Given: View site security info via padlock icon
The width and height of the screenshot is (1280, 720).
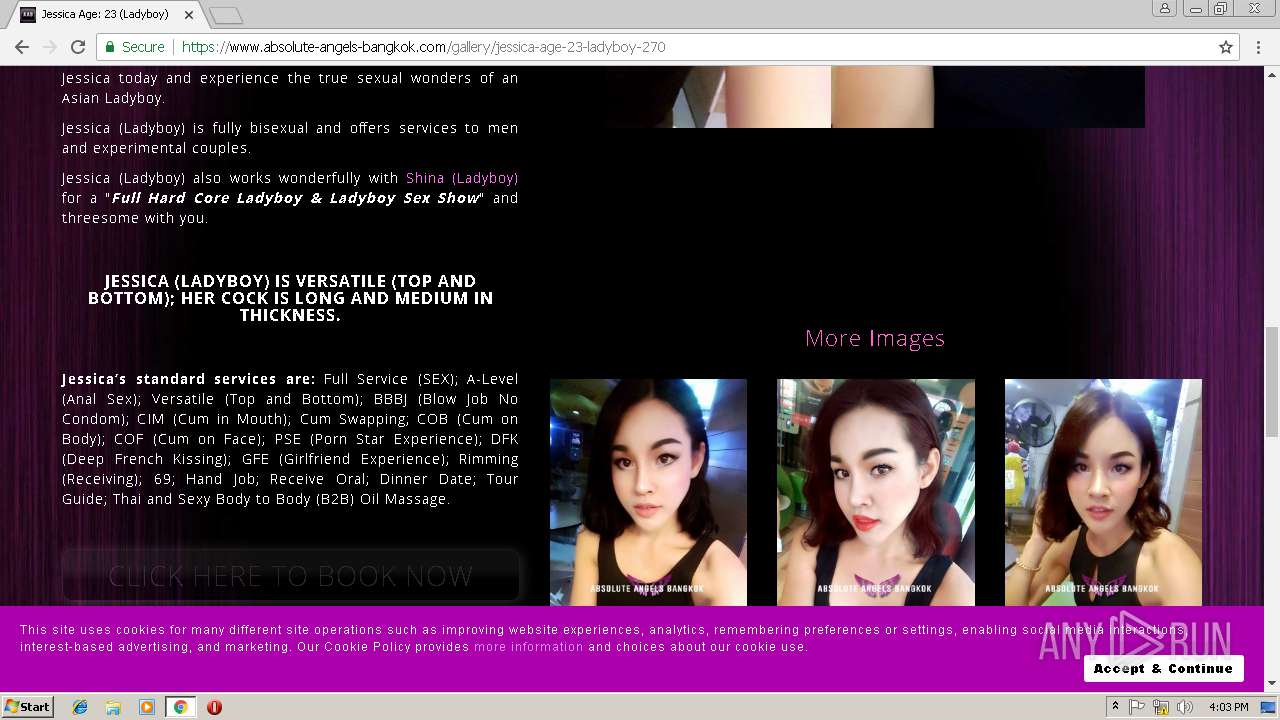Looking at the screenshot, I should [110, 47].
